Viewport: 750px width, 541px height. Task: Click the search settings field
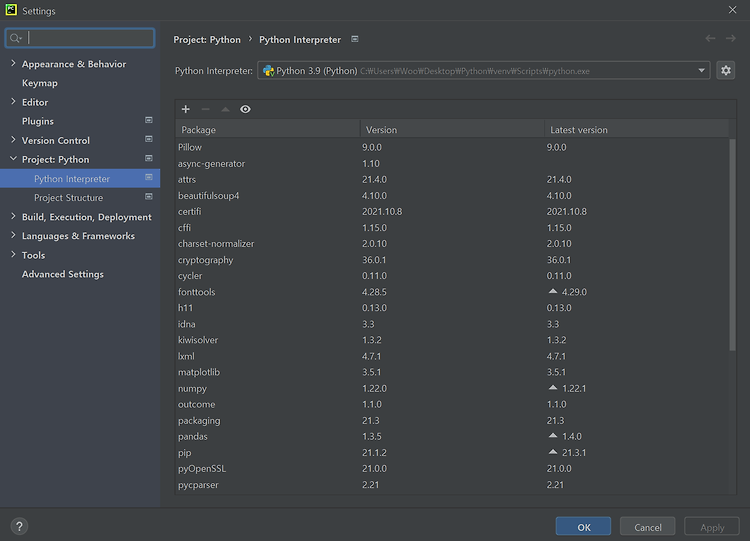coord(80,38)
